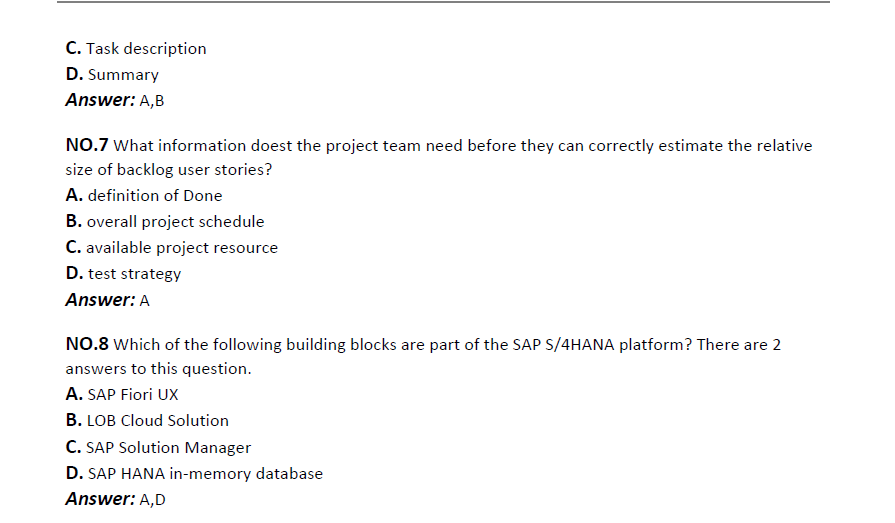Screen dimensions: 895x523
Task: Click the Answer A,B line
Action: [115, 100]
